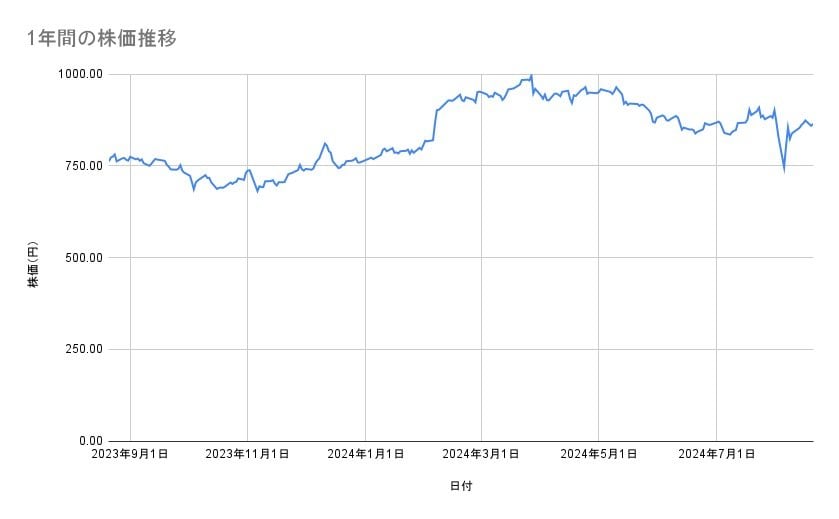
Task: Click the steep rise in February 2024
Action: pyautogui.click(x=435, y=124)
